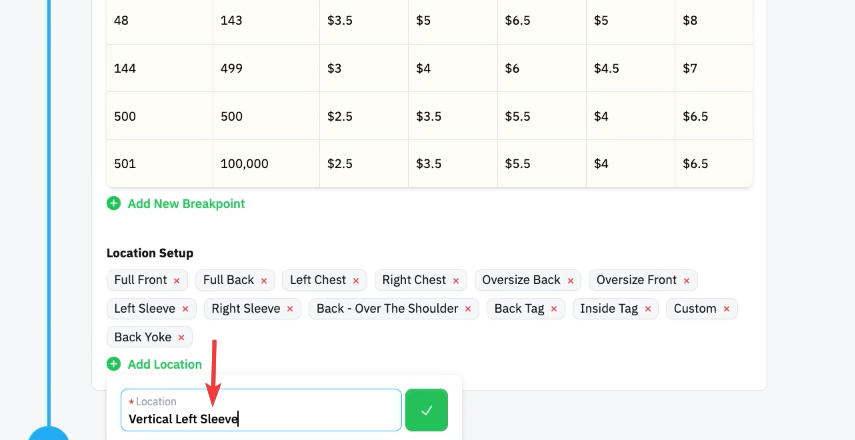Remove Back - Over The Shoulder tag
Viewport: 855px width, 440px height.
[x=468, y=309]
